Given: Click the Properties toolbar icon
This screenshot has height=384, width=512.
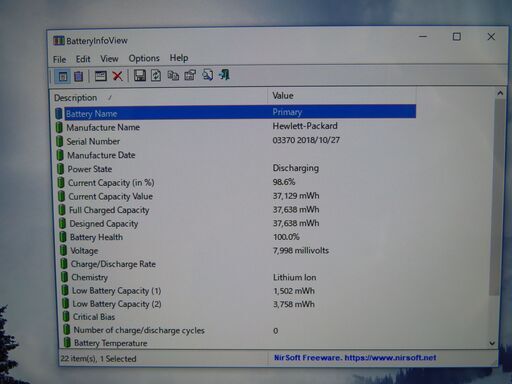Looking at the screenshot, I should click(190, 75).
